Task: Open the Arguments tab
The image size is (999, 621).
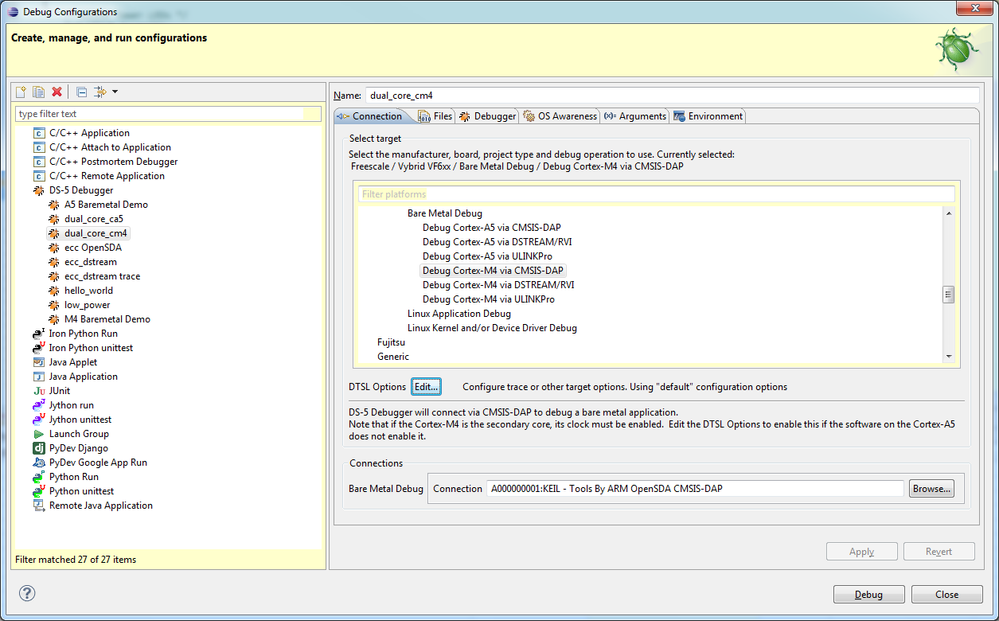Action: (x=635, y=116)
